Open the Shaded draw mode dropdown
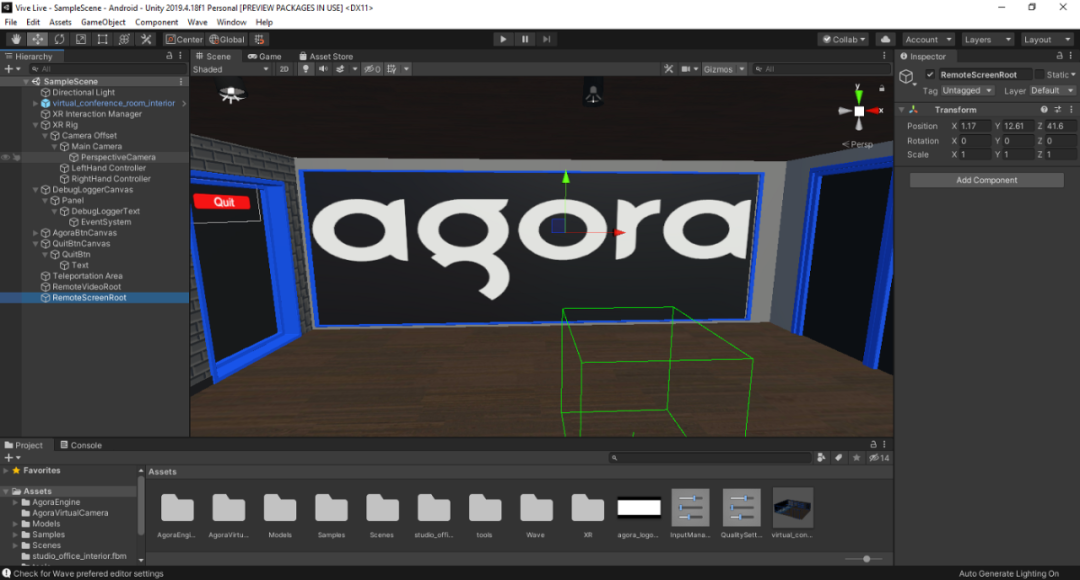The height and width of the screenshot is (580, 1080). [x=231, y=69]
